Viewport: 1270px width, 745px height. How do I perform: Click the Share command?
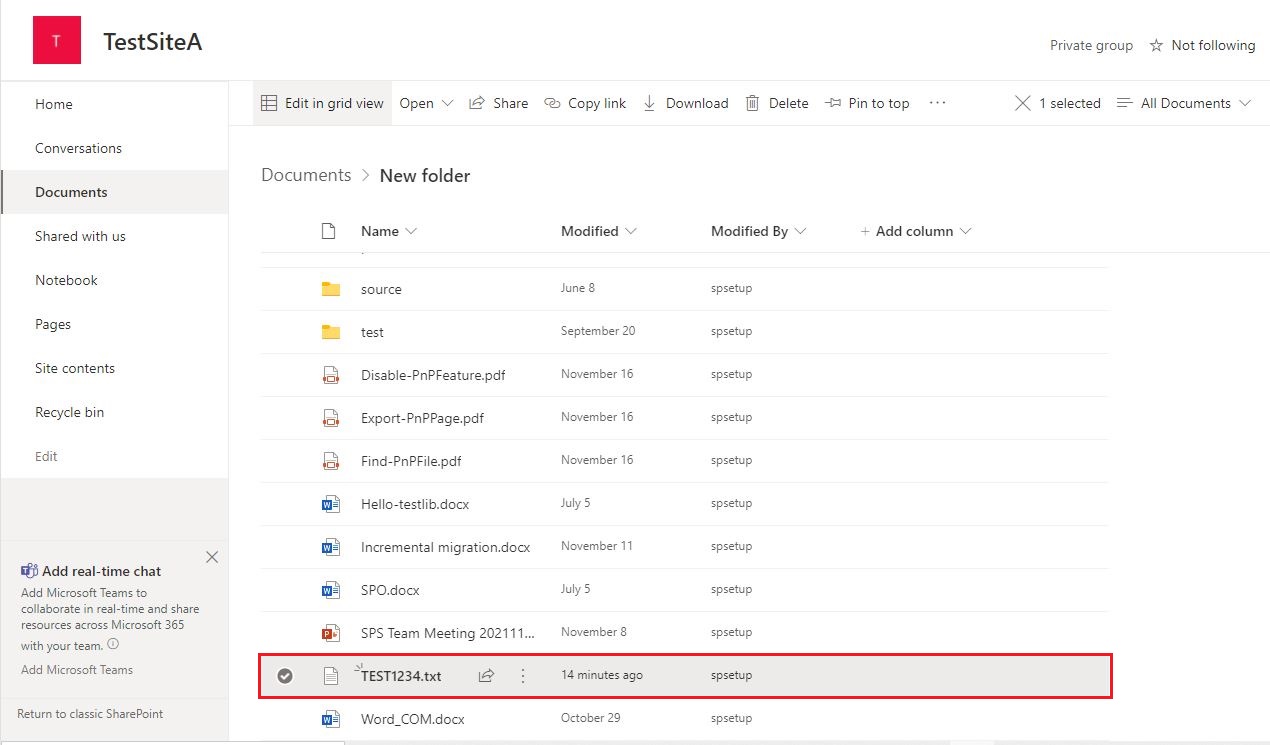498,103
